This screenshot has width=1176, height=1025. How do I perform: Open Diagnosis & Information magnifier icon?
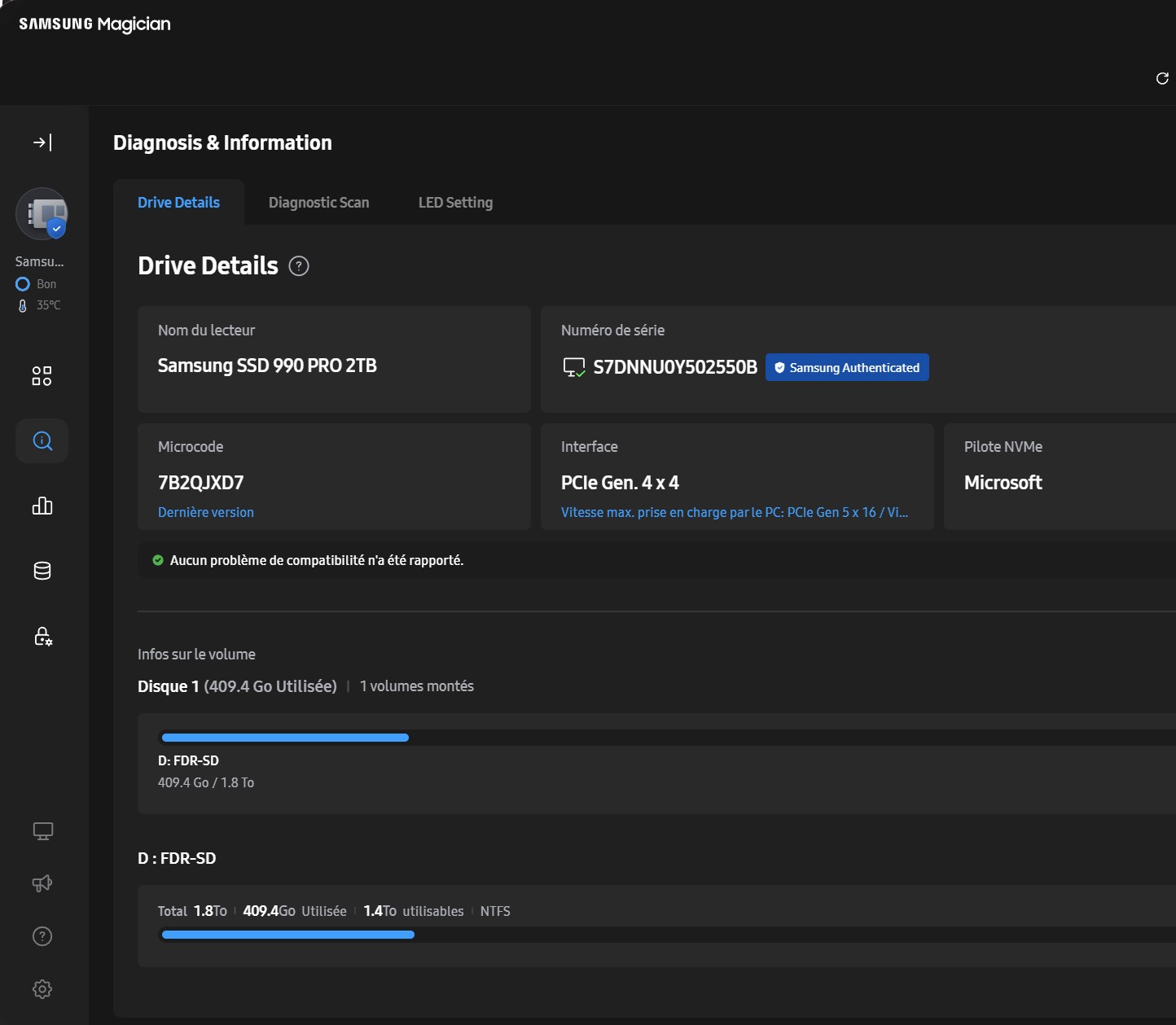coord(42,440)
